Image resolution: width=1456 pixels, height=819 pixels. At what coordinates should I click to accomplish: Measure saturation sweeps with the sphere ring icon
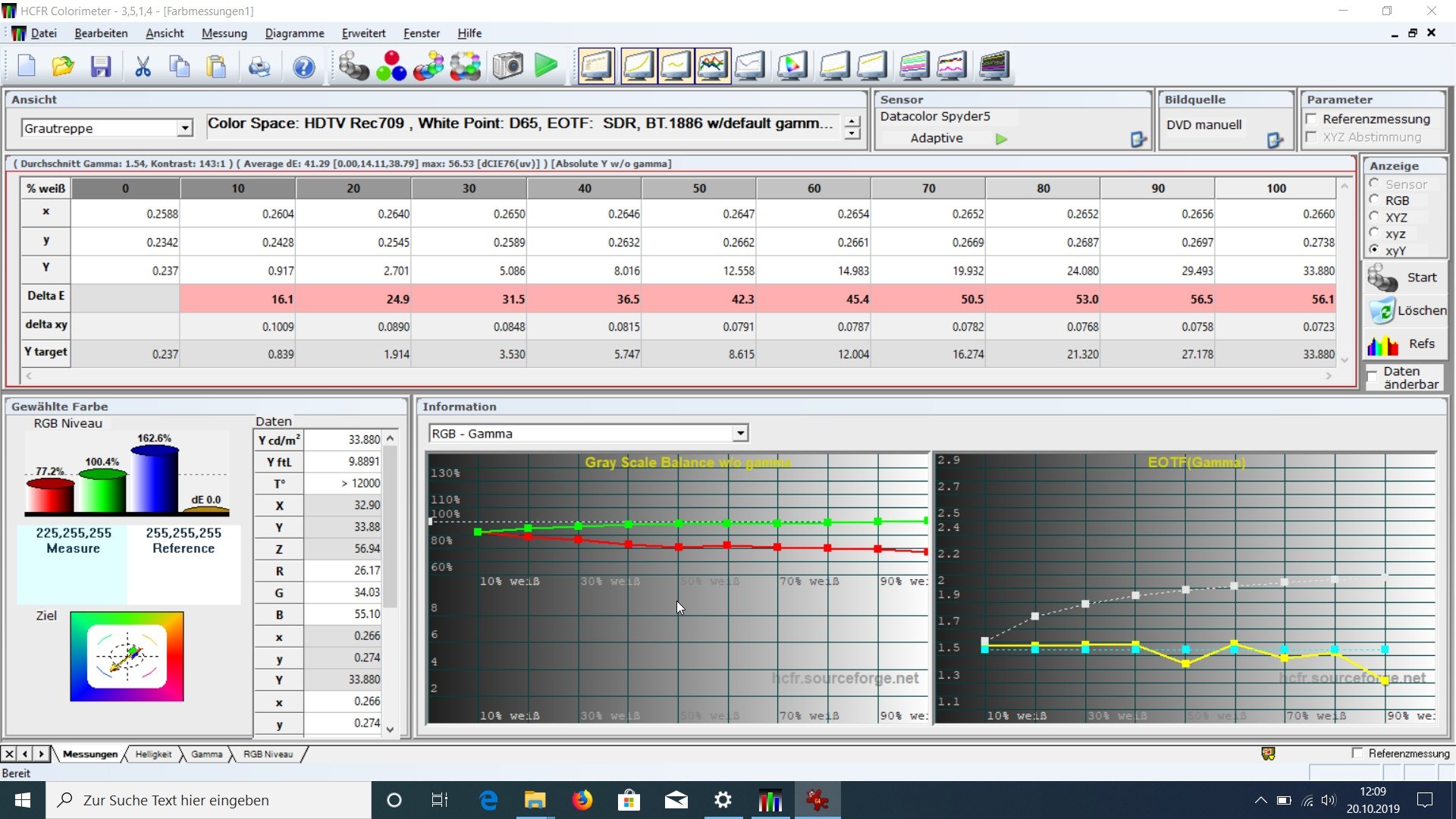click(x=466, y=66)
